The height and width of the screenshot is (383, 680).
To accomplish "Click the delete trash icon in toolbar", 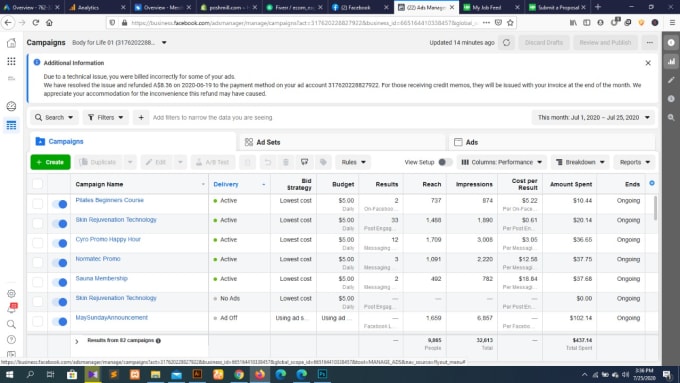I will click(286, 162).
